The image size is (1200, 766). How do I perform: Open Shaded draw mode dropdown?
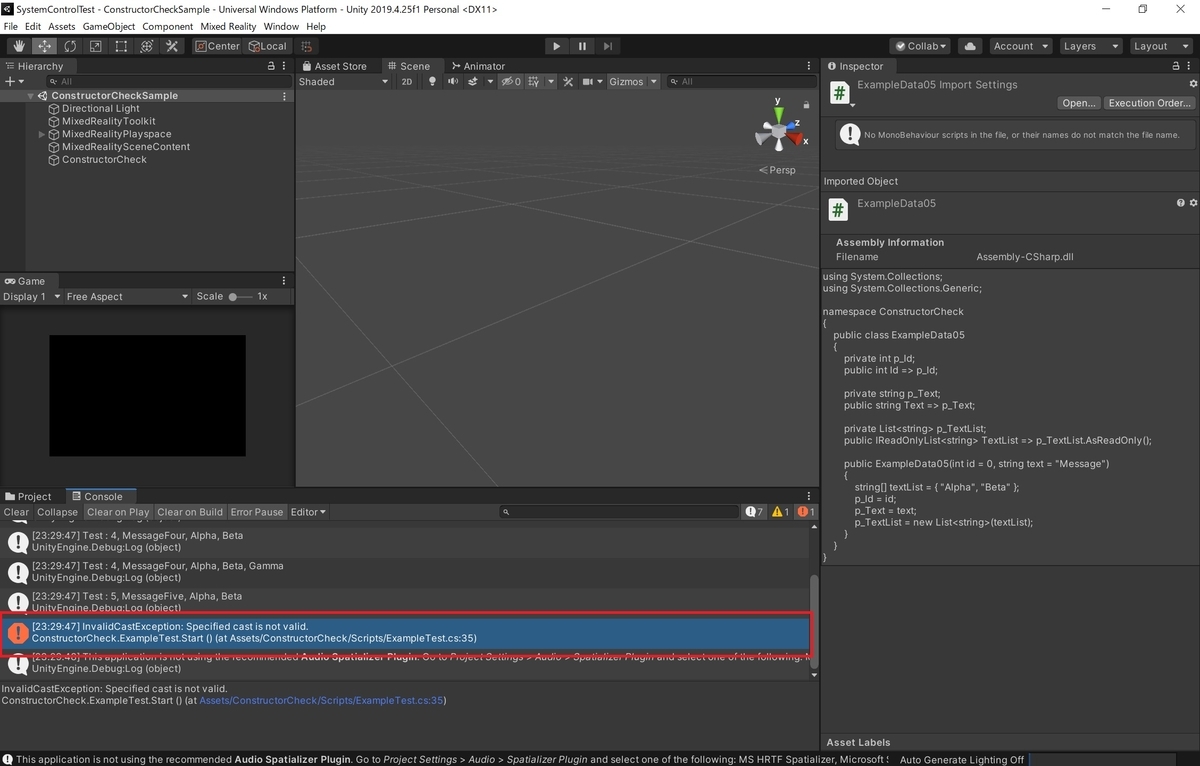click(345, 82)
